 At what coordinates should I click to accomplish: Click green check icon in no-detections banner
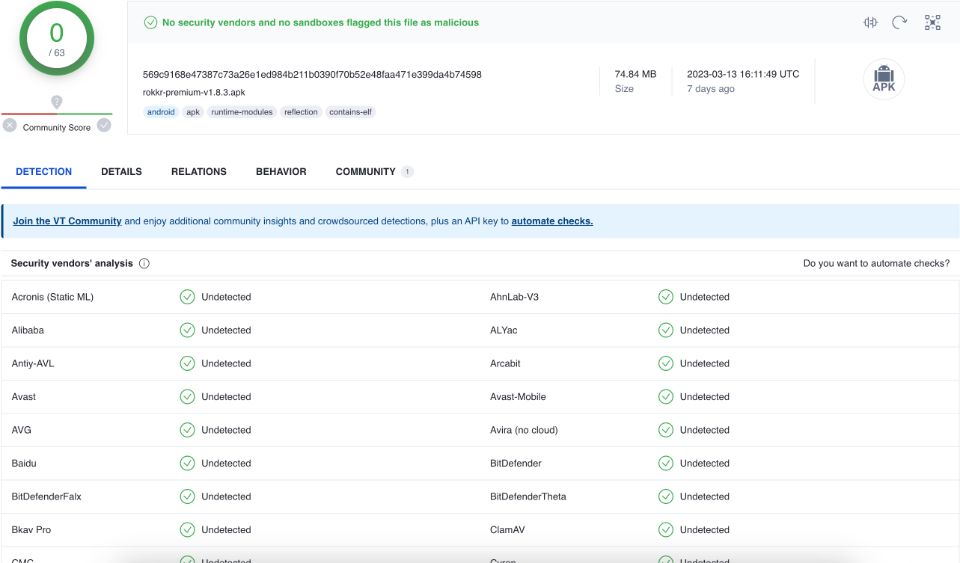150,23
